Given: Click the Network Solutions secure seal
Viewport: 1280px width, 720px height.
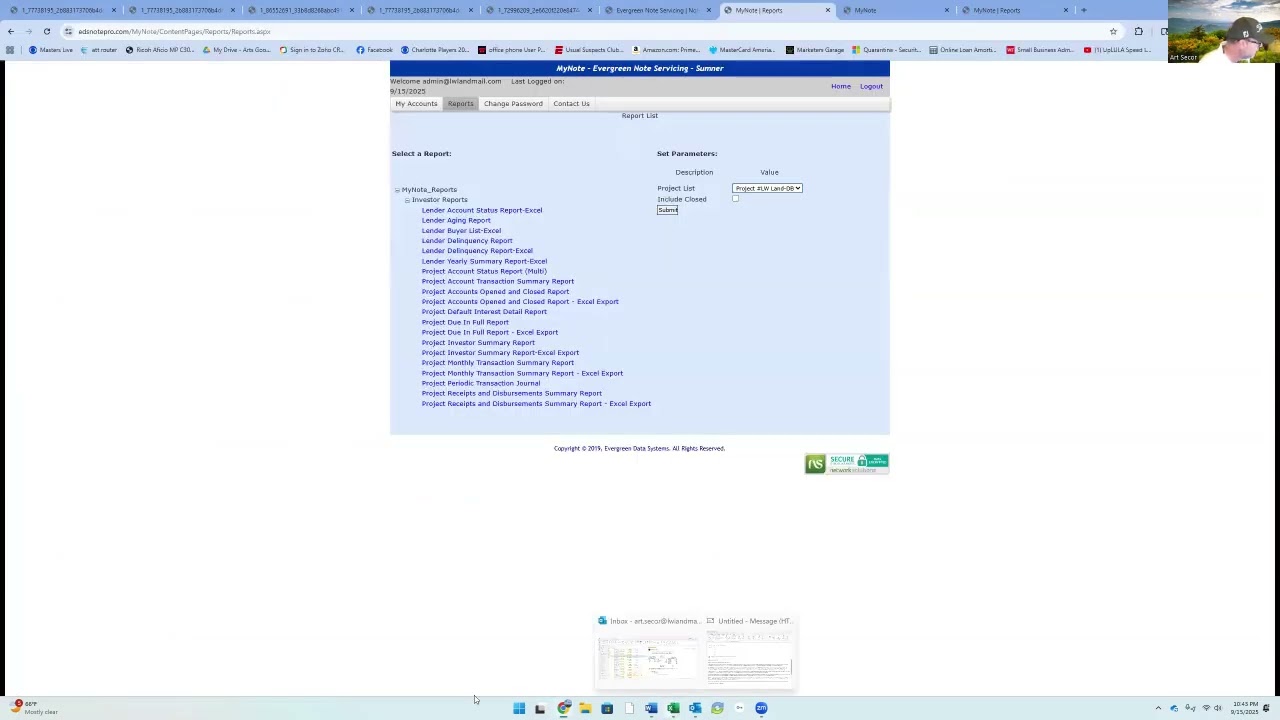Looking at the screenshot, I should (x=846, y=463).
